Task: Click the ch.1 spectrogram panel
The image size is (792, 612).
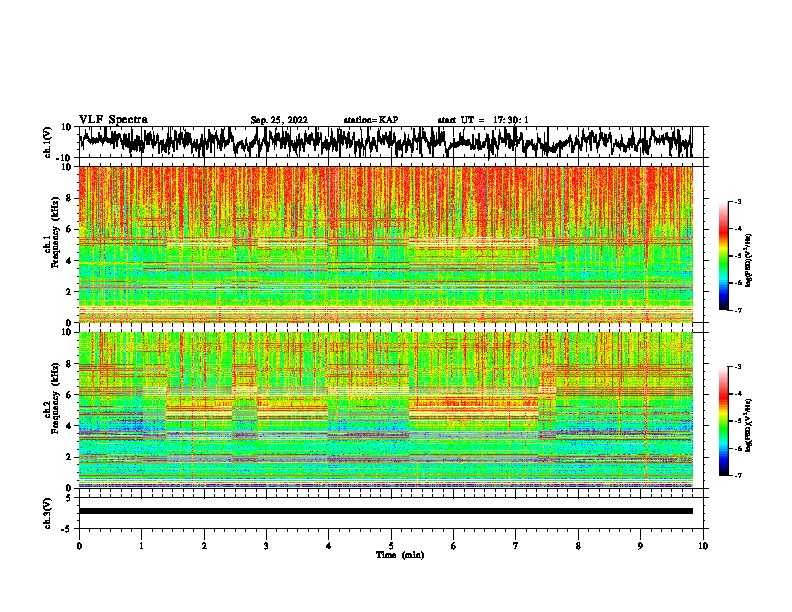Action: (x=385, y=244)
